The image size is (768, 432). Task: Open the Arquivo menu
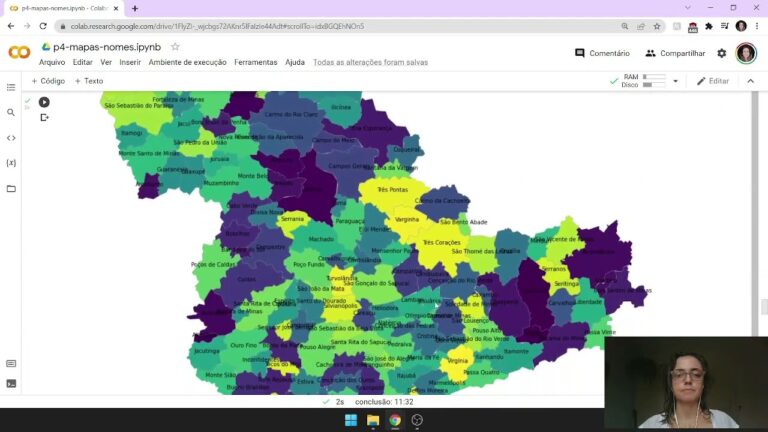pyautogui.click(x=52, y=62)
